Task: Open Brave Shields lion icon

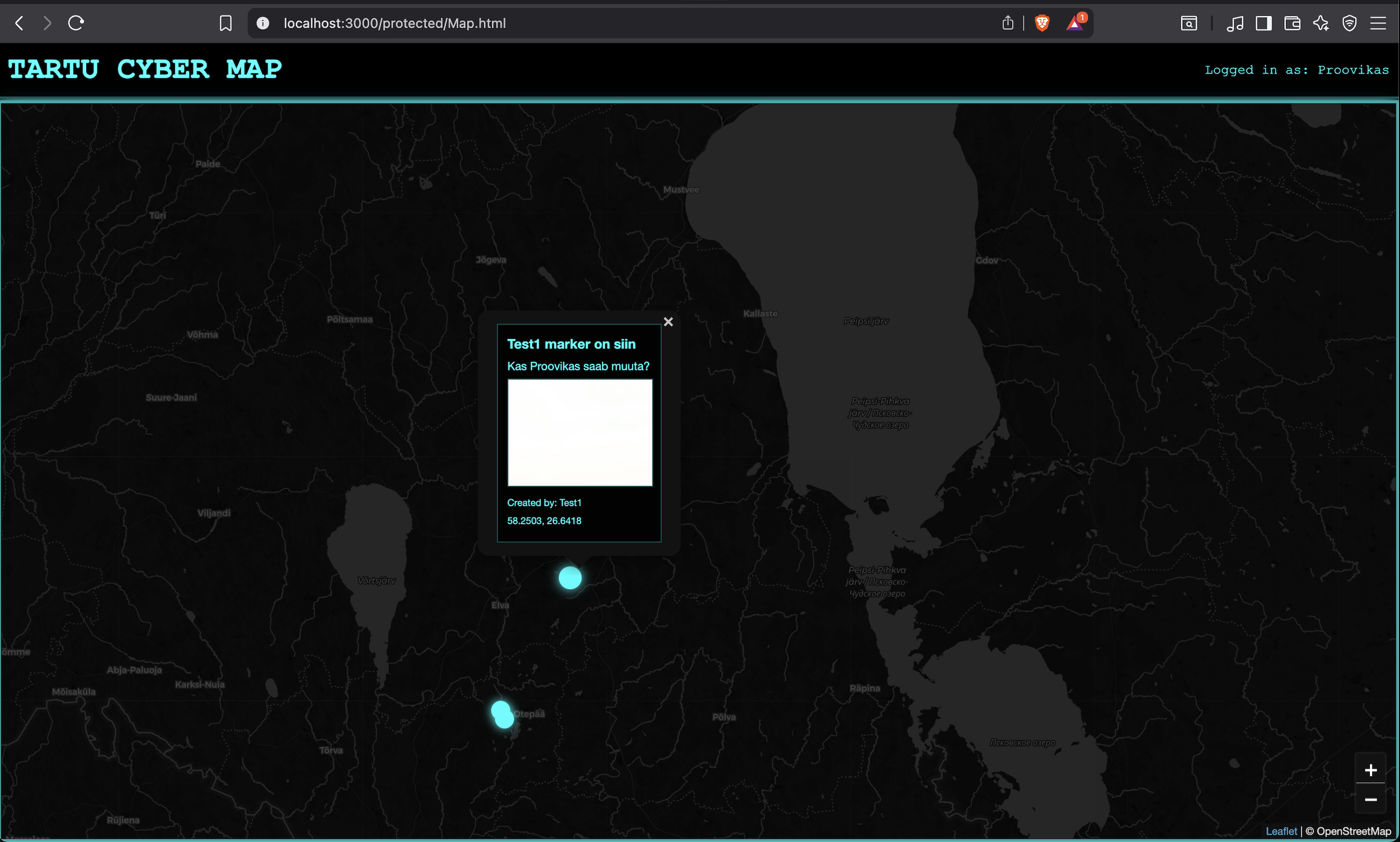Action: tap(1042, 23)
